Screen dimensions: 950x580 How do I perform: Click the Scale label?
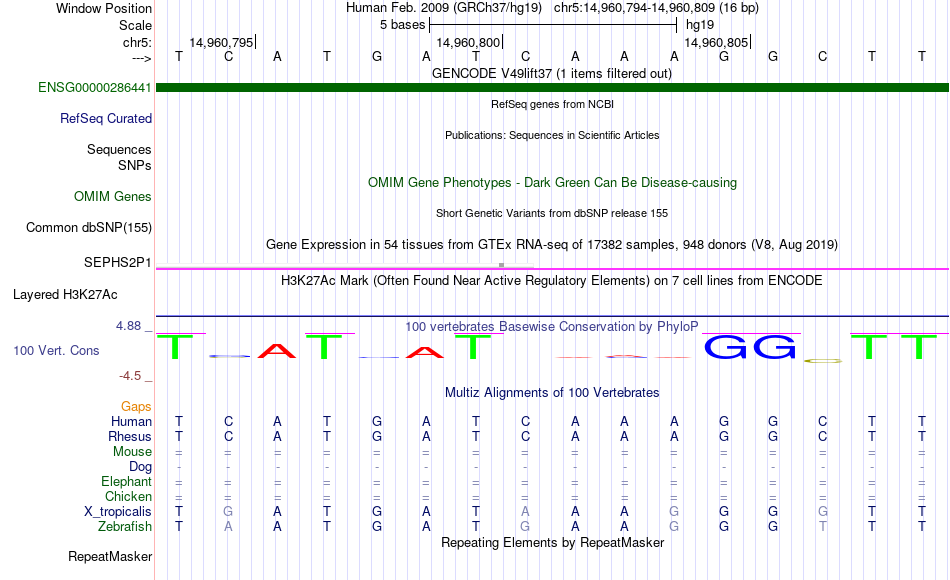pyautogui.click(x=135, y=25)
